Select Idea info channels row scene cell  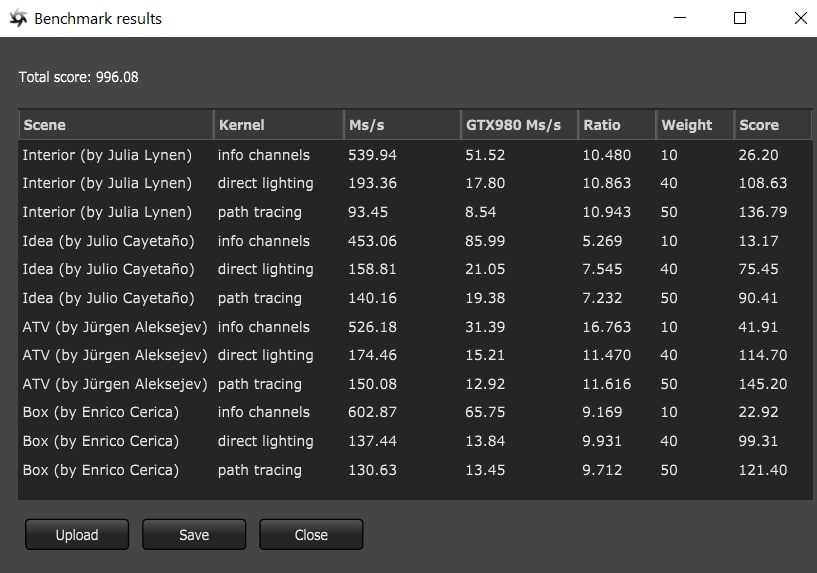(x=108, y=241)
